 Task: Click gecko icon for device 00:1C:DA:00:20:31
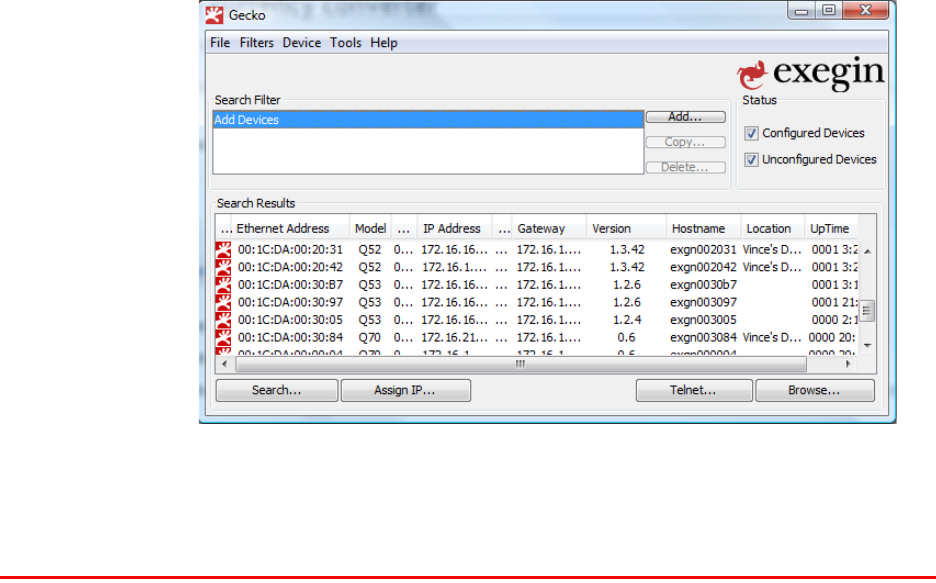[223, 249]
